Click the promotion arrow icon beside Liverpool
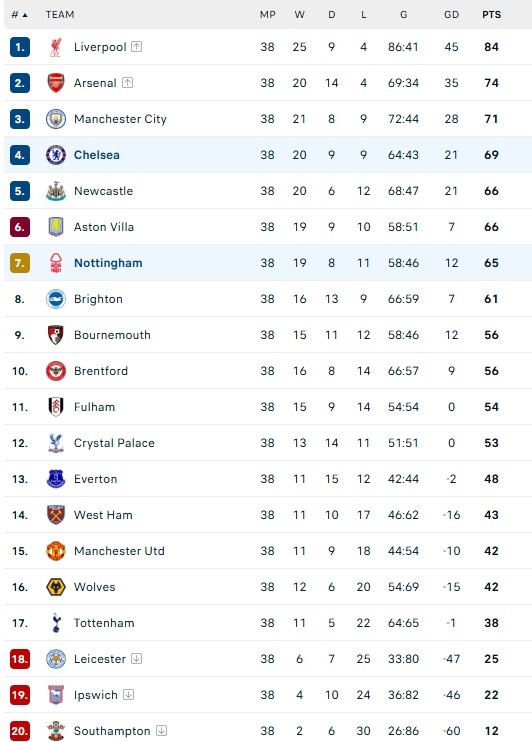532x742 pixels. point(136,46)
